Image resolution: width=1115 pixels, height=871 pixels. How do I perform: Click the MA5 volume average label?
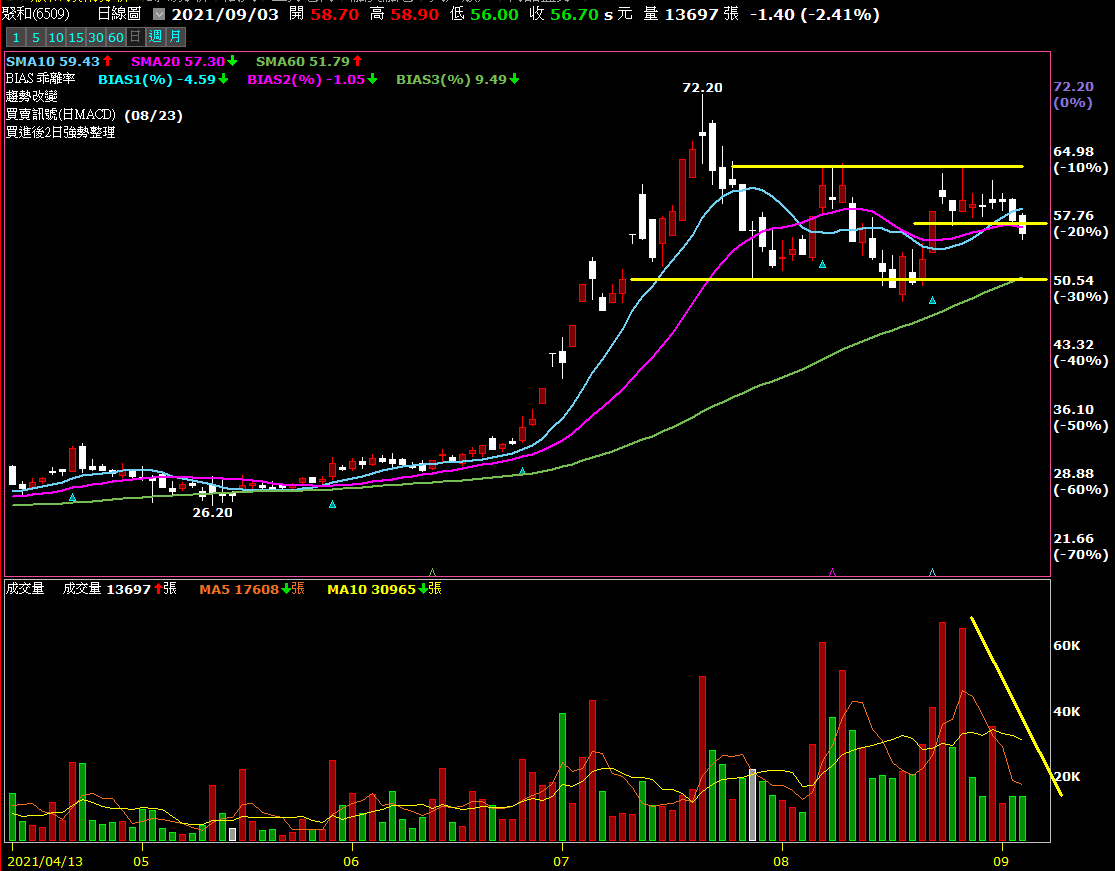[239, 589]
